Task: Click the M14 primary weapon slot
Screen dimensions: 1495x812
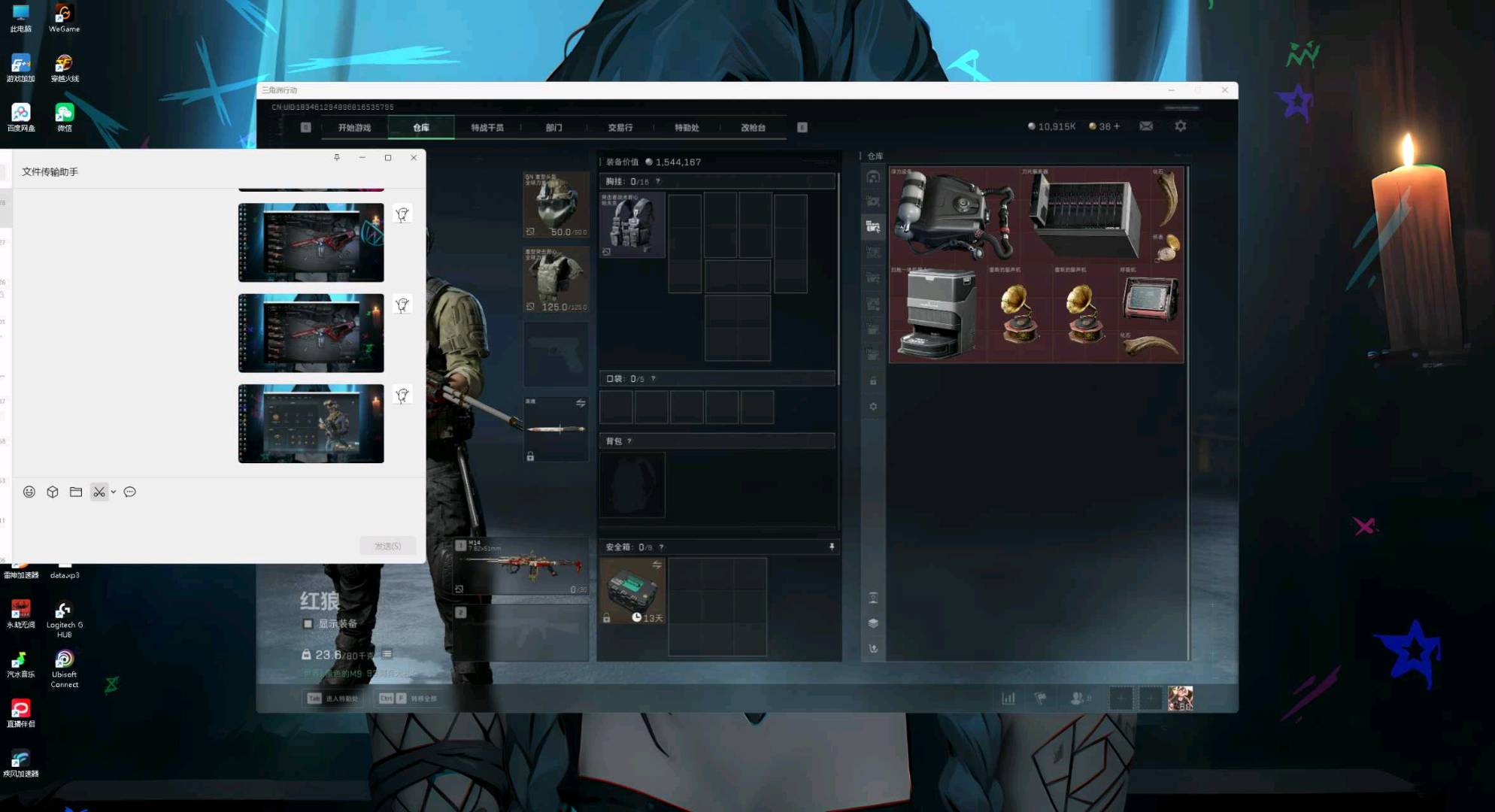Action: 521,567
